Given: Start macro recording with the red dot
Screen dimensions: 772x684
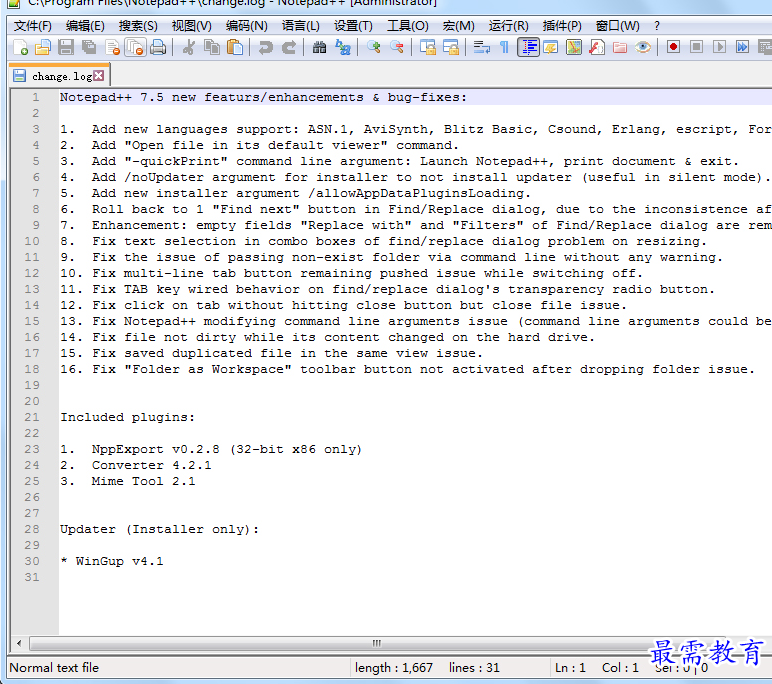Looking at the screenshot, I should click(674, 47).
